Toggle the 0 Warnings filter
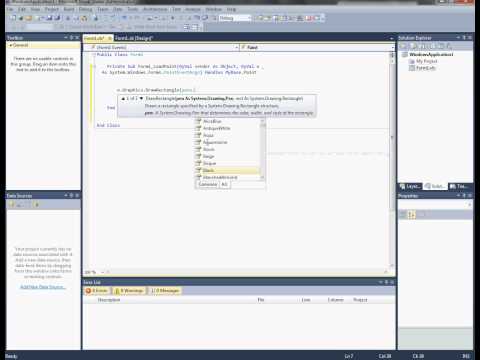This screenshot has width=480, height=360. [129, 291]
